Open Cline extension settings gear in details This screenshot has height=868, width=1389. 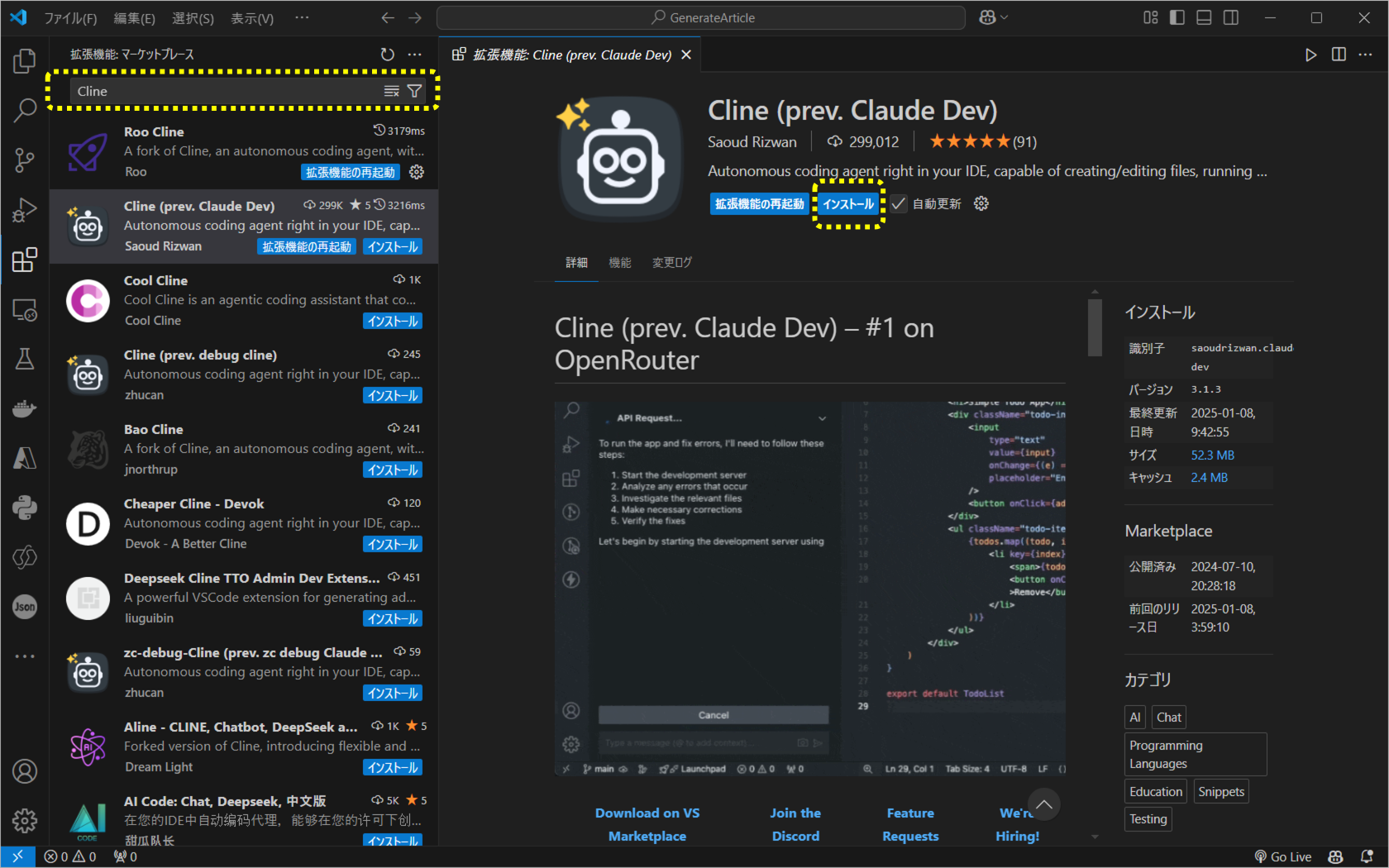[981, 203]
